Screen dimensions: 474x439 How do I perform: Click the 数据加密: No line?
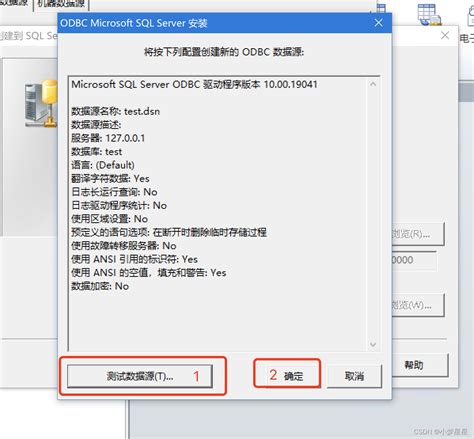(100, 286)
